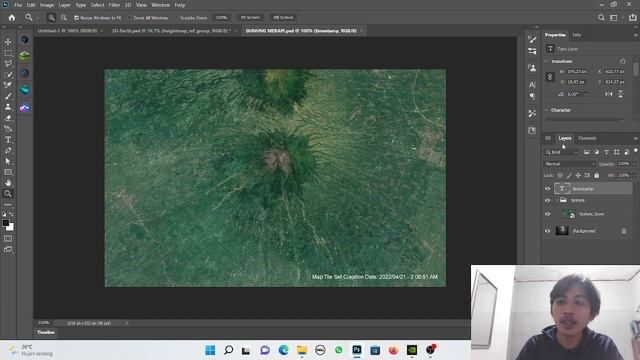Switch to the 3D-Earth.psd document tab
The width and height of the screenshot is (640, 360).
pyautogui.click(x=171, y=31)
